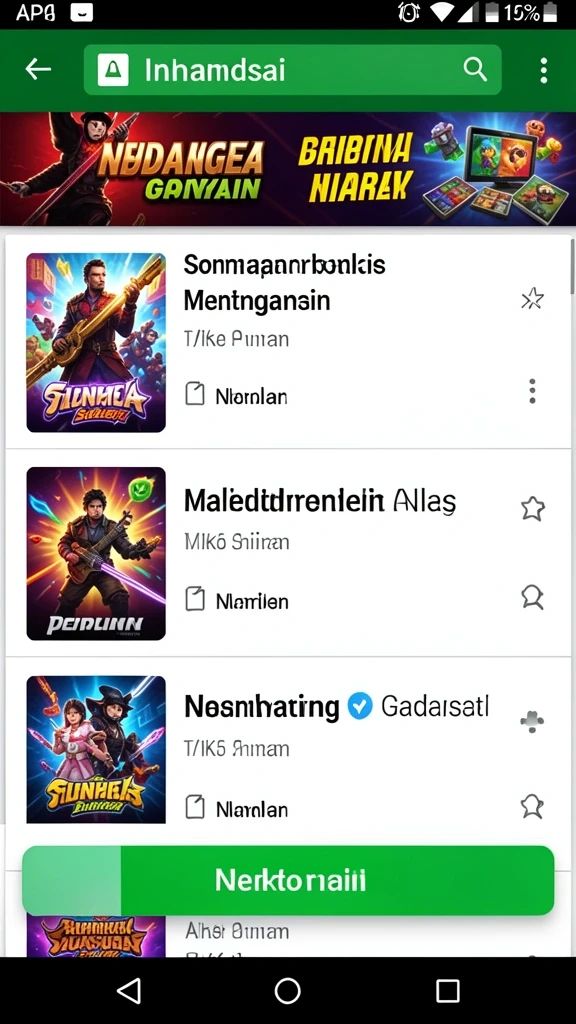Image resolution: width=576 pixels, height=1024 pixels.
Task: Open the Maledtdrenlein Alas title
Action: pyautogui.click(x=320, y=502)
